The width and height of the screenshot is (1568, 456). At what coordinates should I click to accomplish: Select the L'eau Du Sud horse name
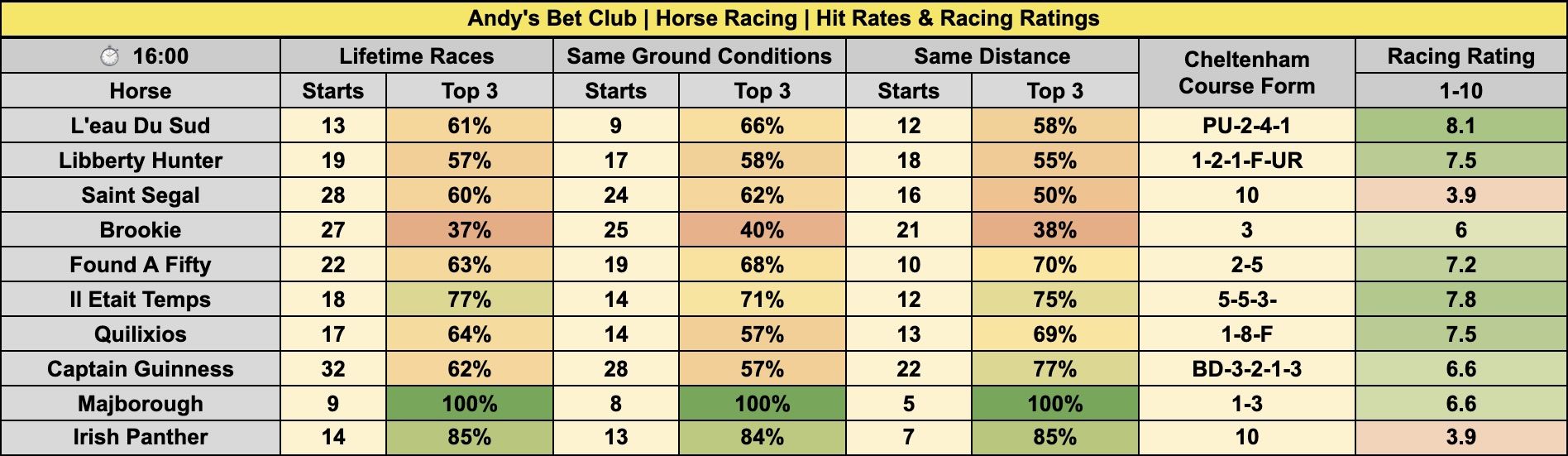[x=141, y=126]
